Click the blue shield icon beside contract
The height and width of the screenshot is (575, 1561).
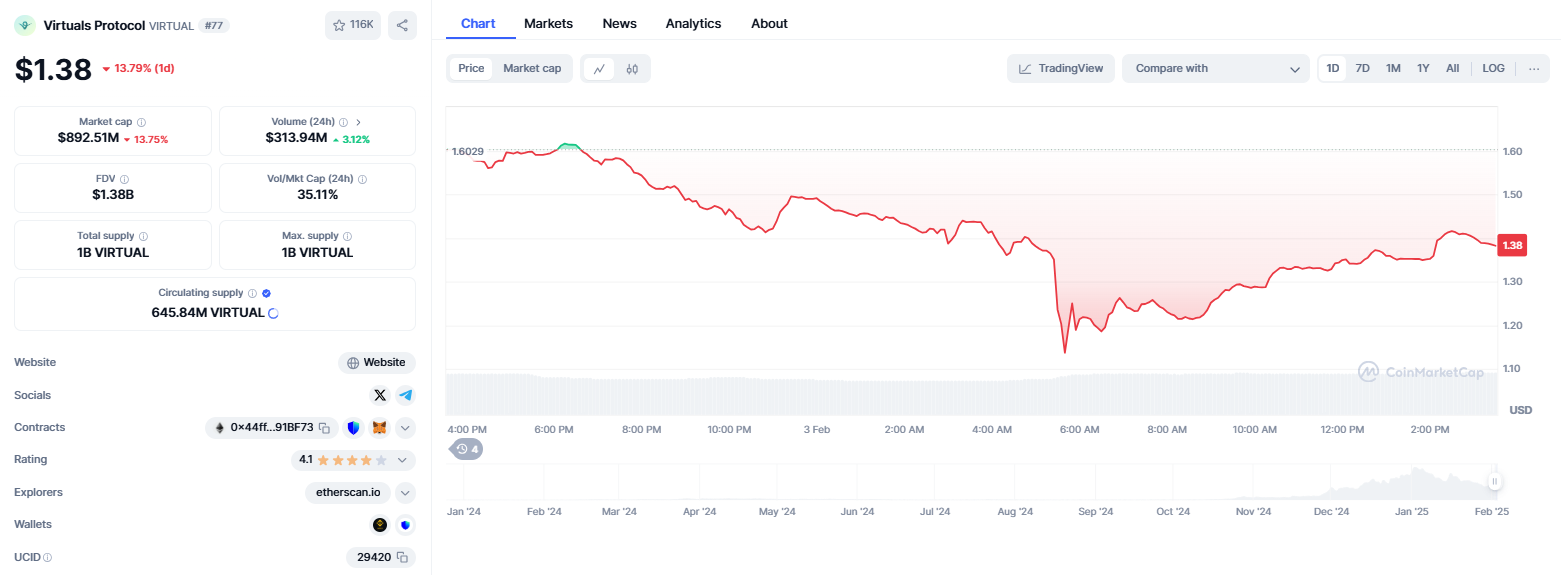tap(353, 428)
